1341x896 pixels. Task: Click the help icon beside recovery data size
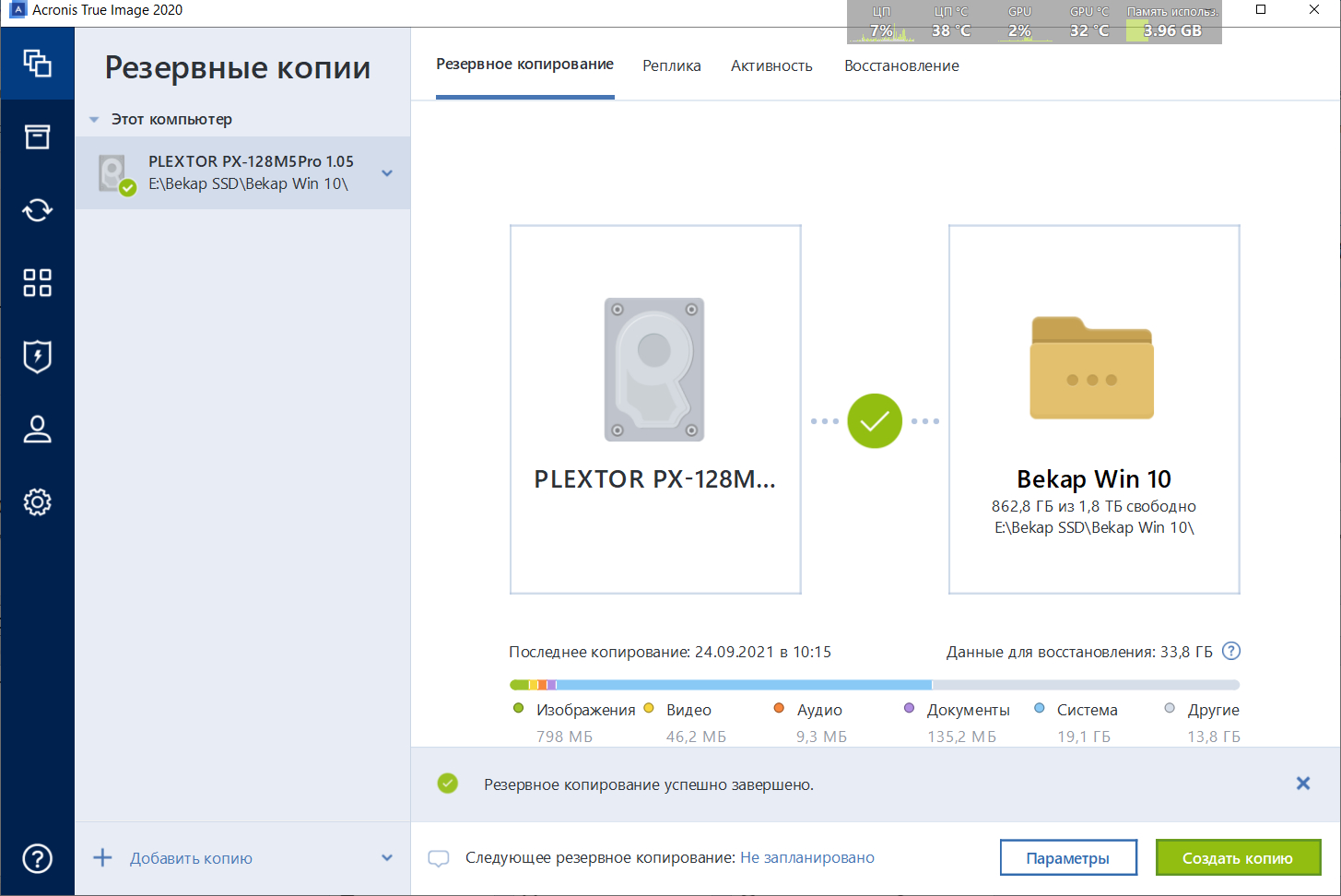point(1230,651)
